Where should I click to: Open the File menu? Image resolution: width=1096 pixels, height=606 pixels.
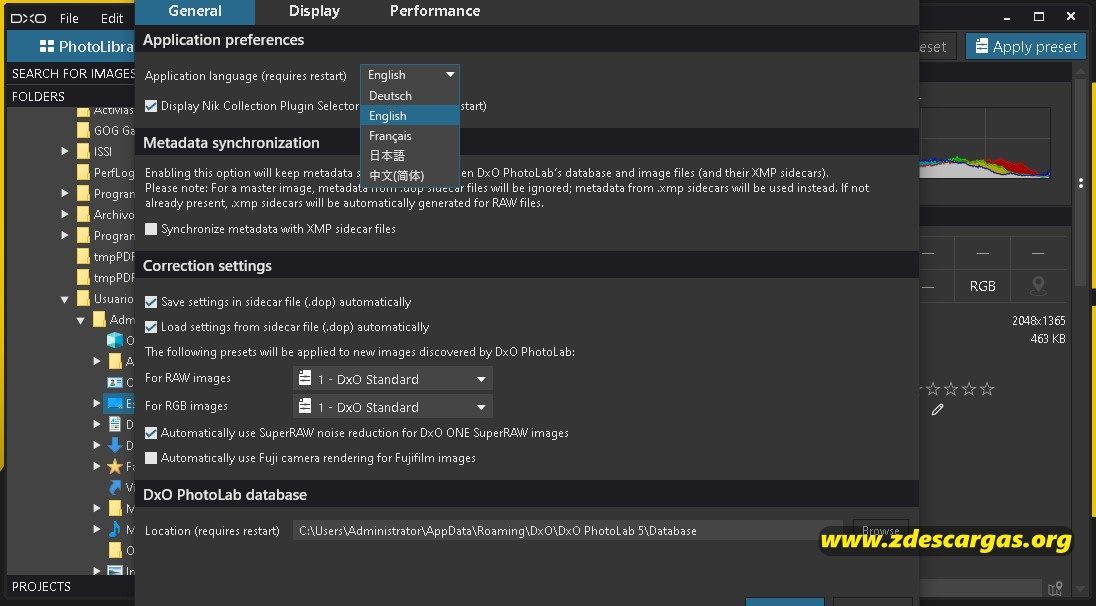[x=69, y=19]
